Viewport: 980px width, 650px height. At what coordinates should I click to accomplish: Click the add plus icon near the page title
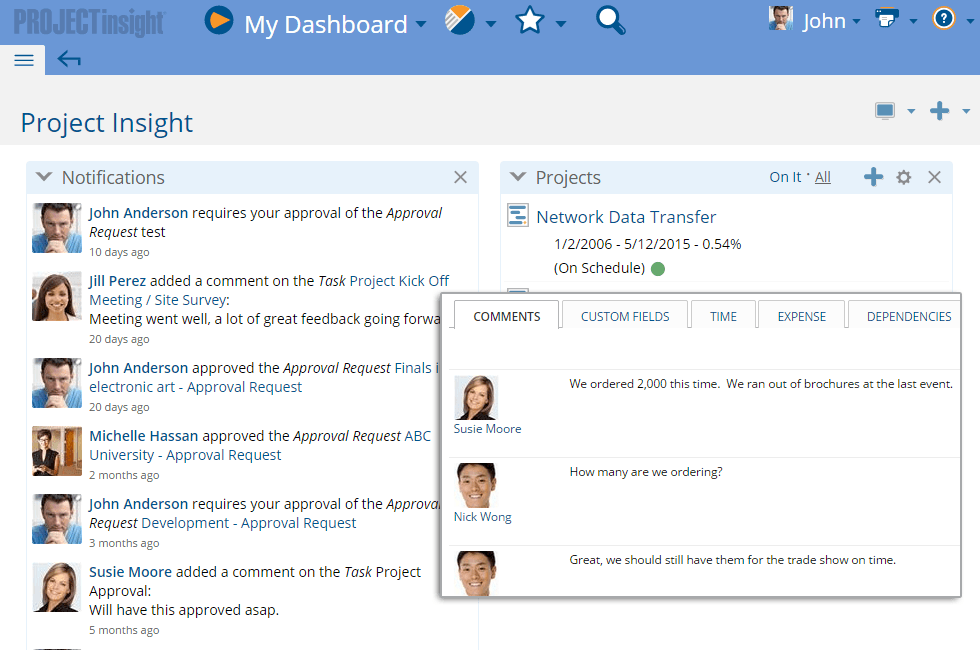click(939, 111)
